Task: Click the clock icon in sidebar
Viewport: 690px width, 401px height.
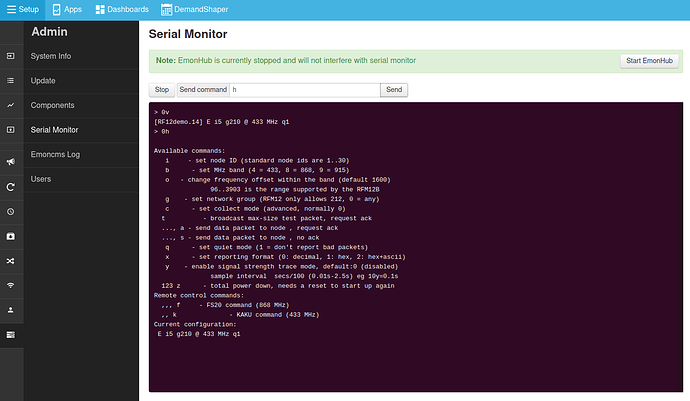Action: tap(11, 212)
